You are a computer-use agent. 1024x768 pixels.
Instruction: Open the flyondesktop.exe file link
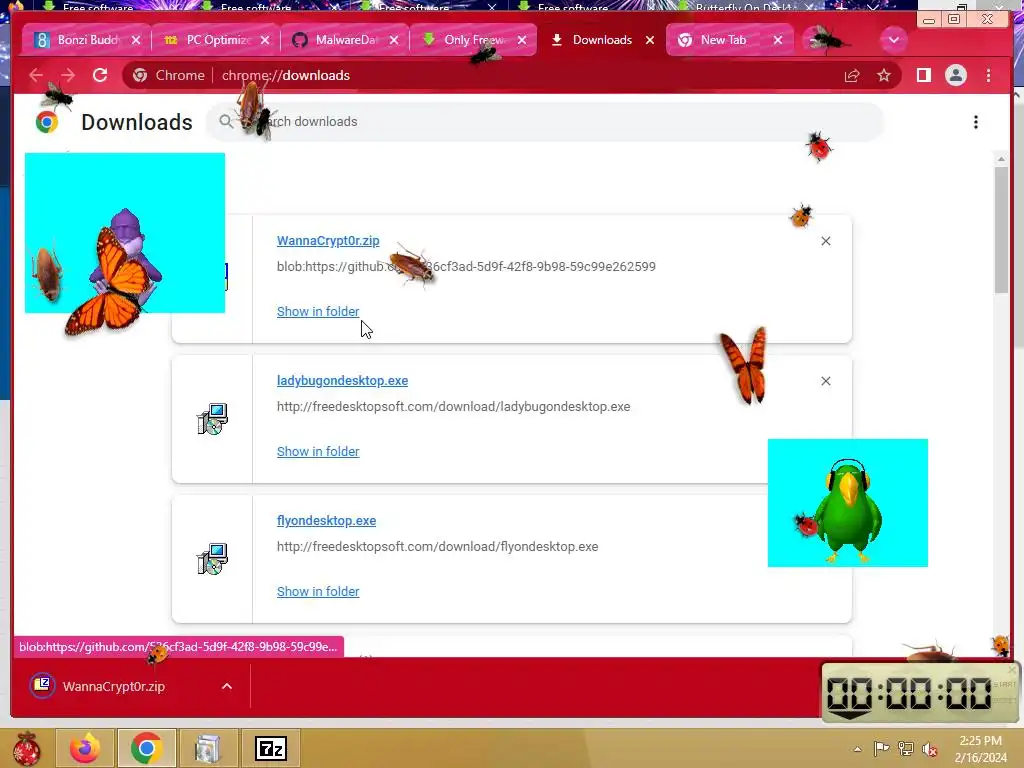pos(327,520)
